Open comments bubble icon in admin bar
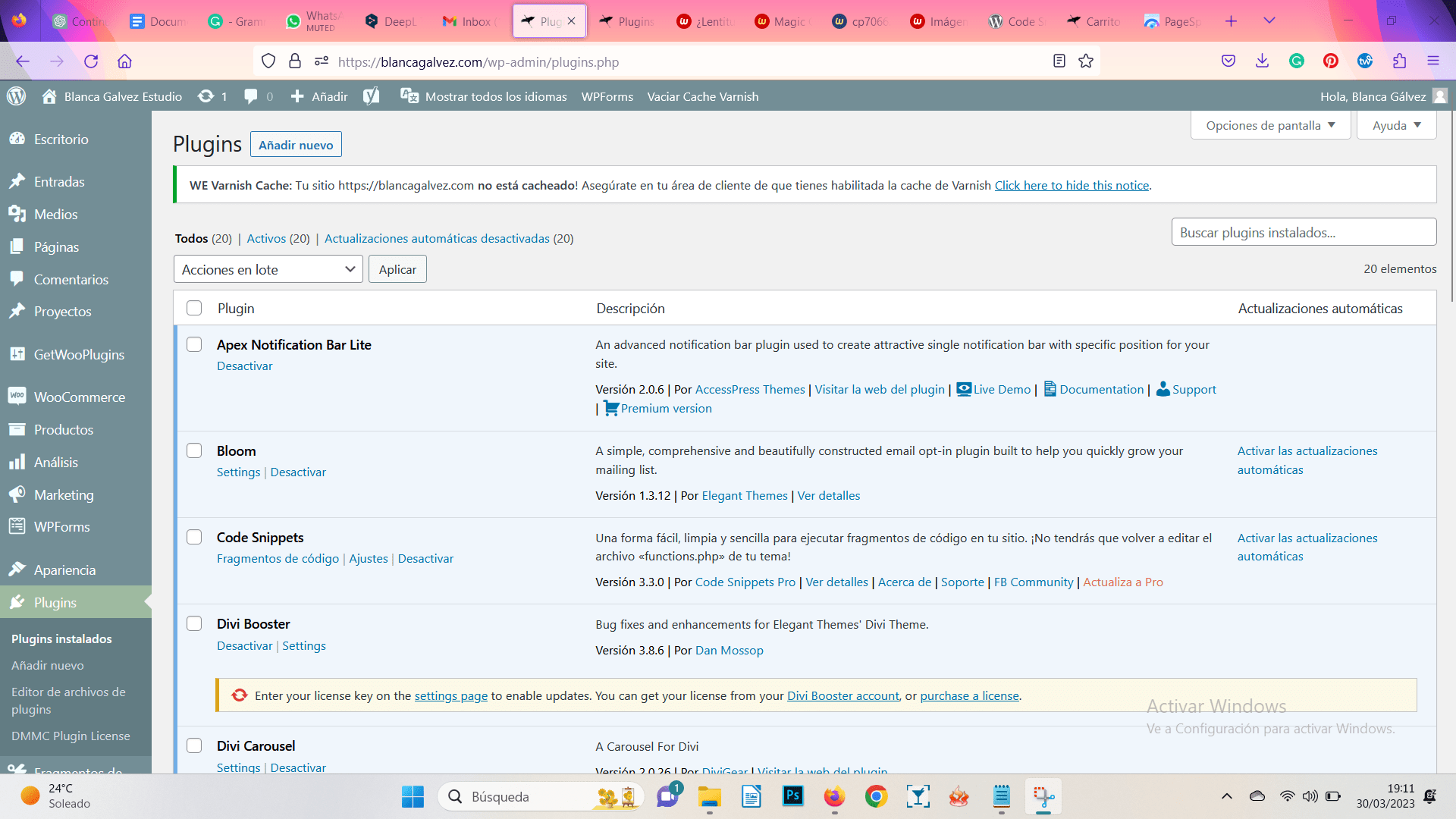The image size is (1456, 819). click(x=251, y=96)
